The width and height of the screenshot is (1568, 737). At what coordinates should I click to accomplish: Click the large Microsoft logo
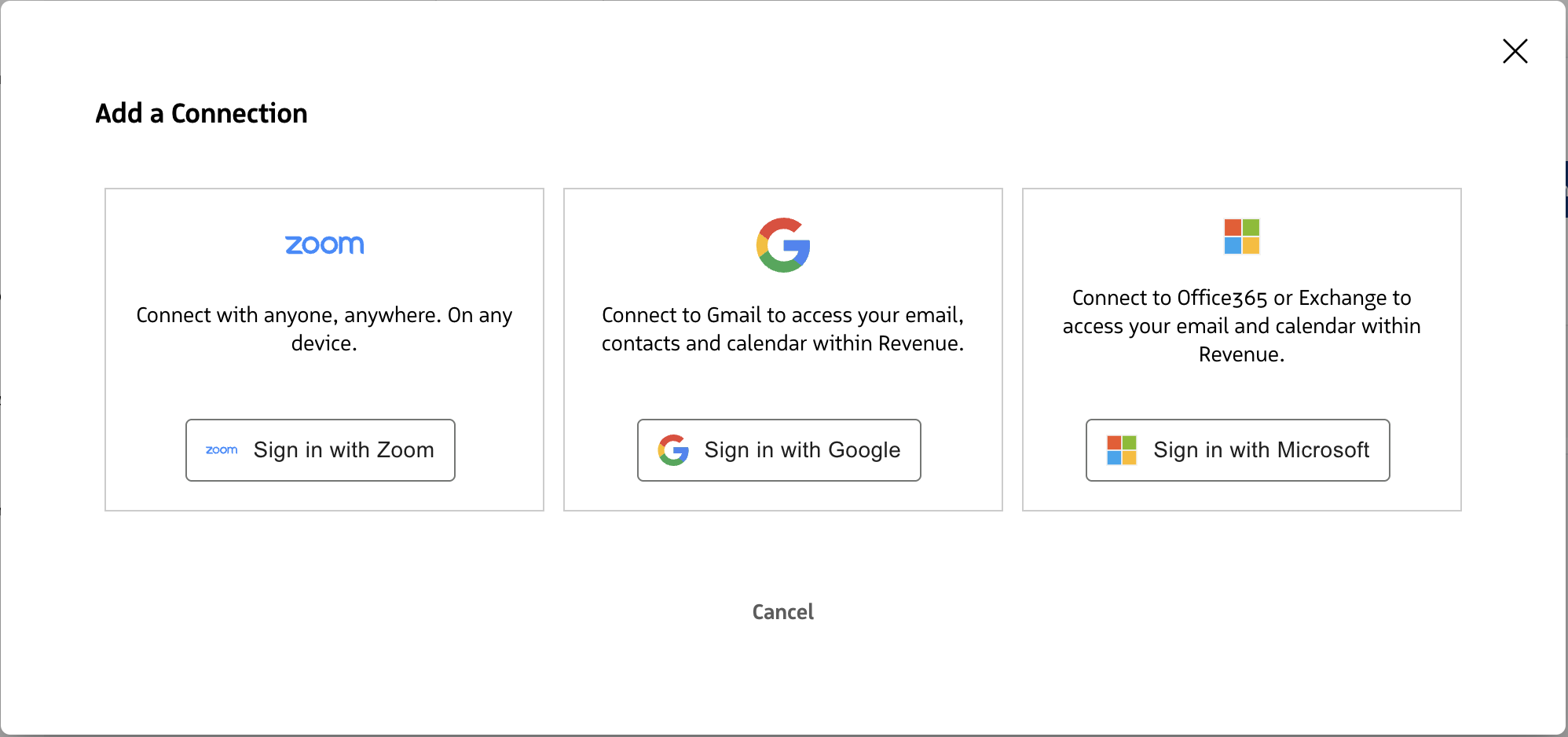pyautogui.click(x=1242, y=236)
